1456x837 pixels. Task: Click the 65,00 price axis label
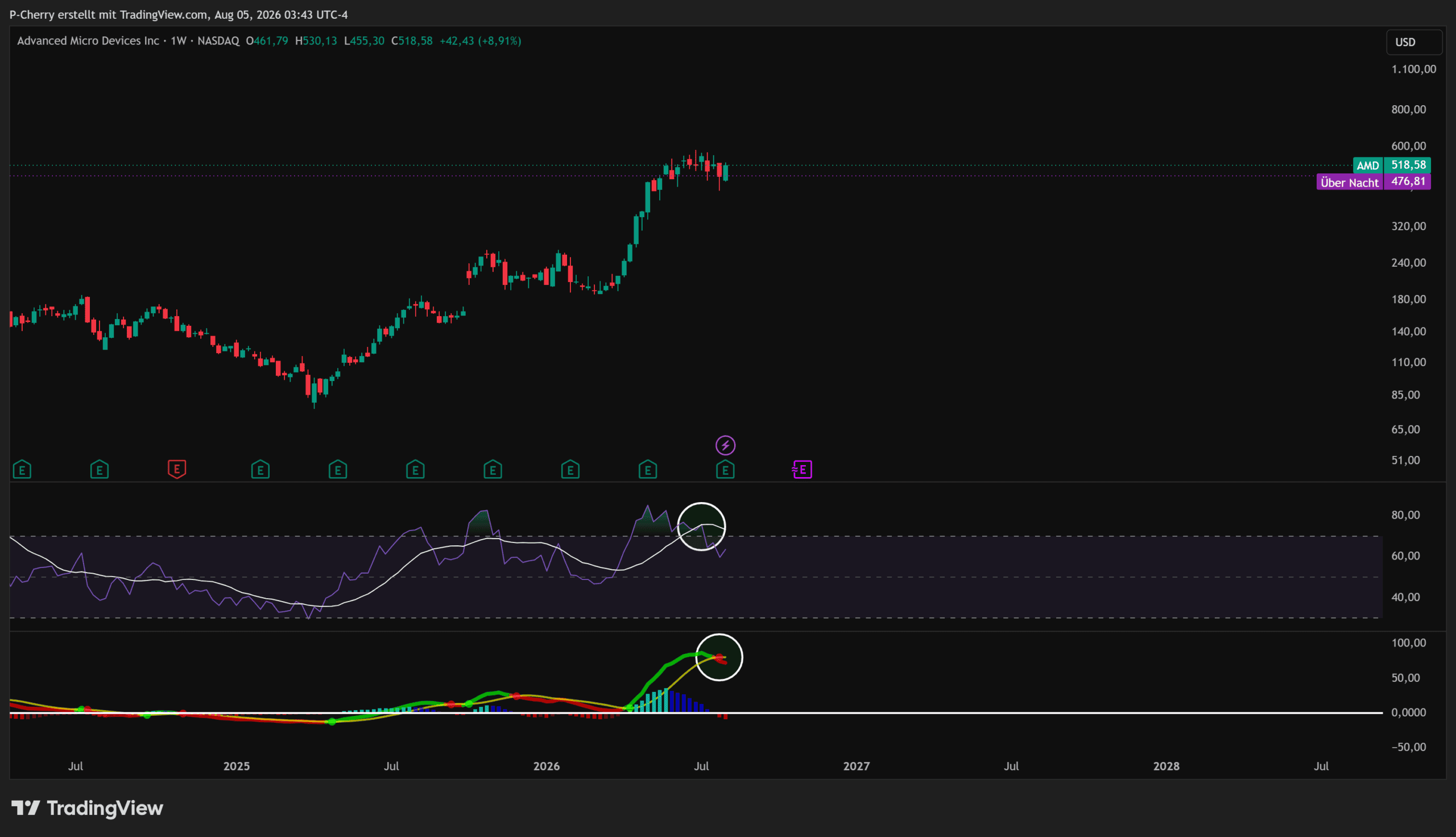[1405, 429]
